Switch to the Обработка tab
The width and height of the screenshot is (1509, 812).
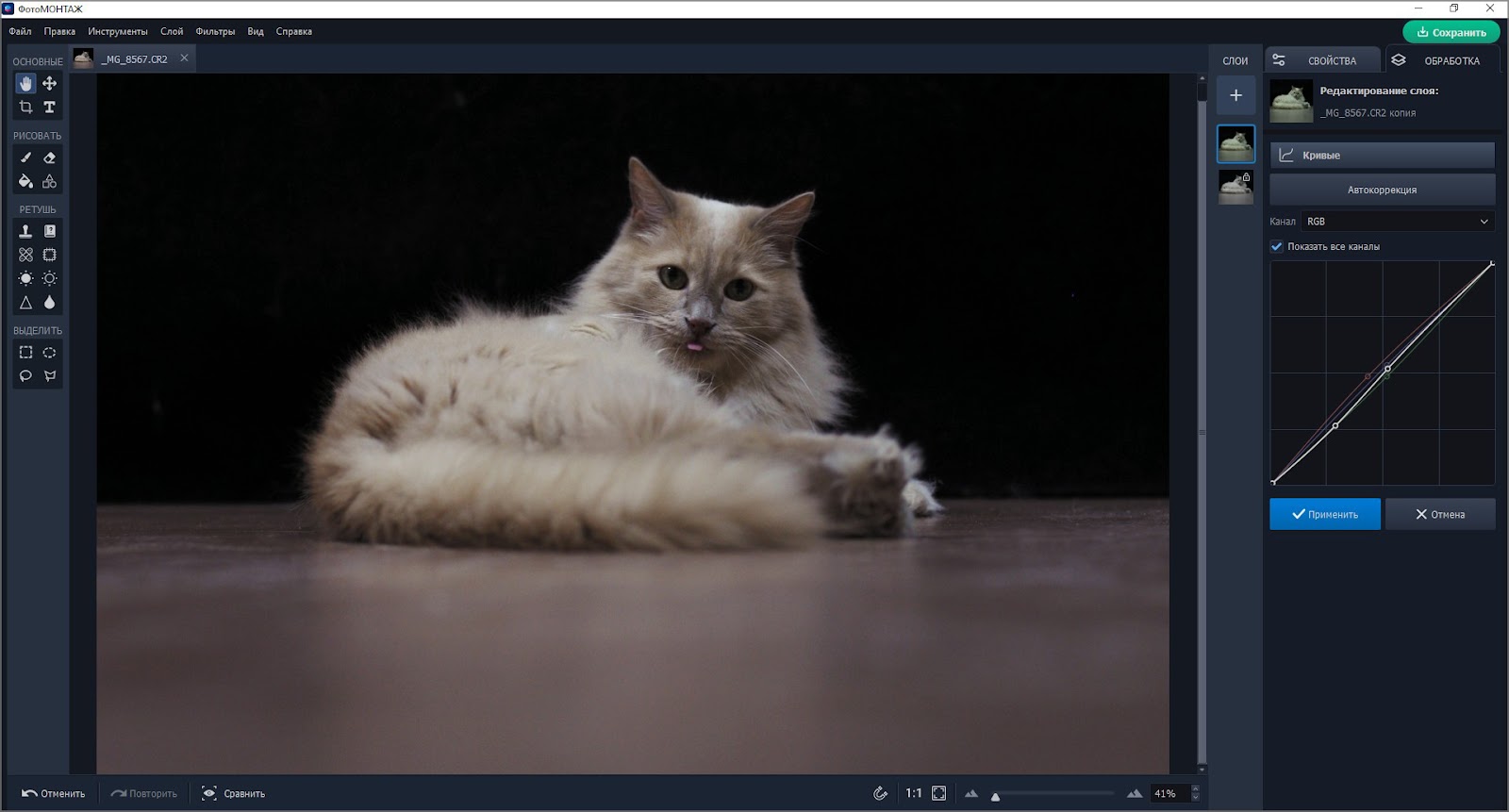tap(1442, 60)
